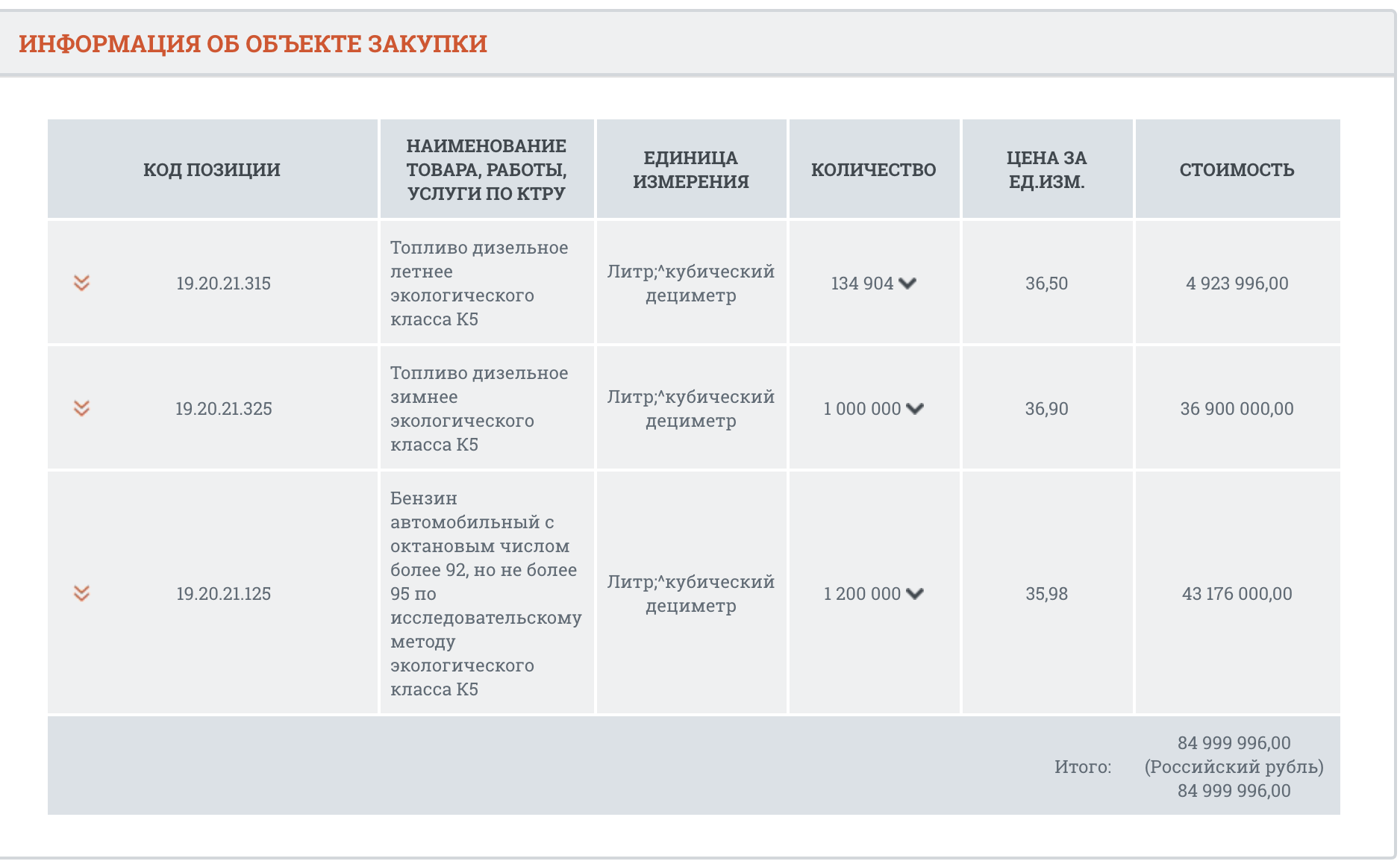The height and width of the screenshot is (864, 1400).
Task: Click the НАИМЕНОВАНИЕ ТОВАРА column header
Action: (487, 169)
